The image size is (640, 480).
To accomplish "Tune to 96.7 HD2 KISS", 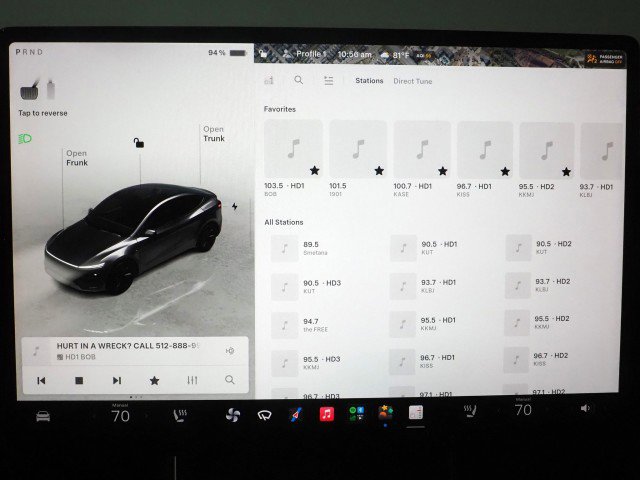I will click(x=536, y=359).
